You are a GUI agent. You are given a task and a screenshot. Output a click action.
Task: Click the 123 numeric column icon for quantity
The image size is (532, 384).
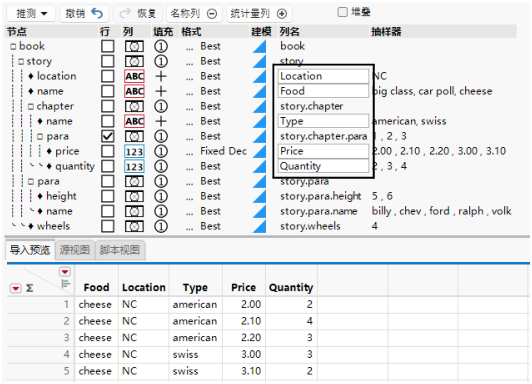pyautogui.click(x=134, y=166)
